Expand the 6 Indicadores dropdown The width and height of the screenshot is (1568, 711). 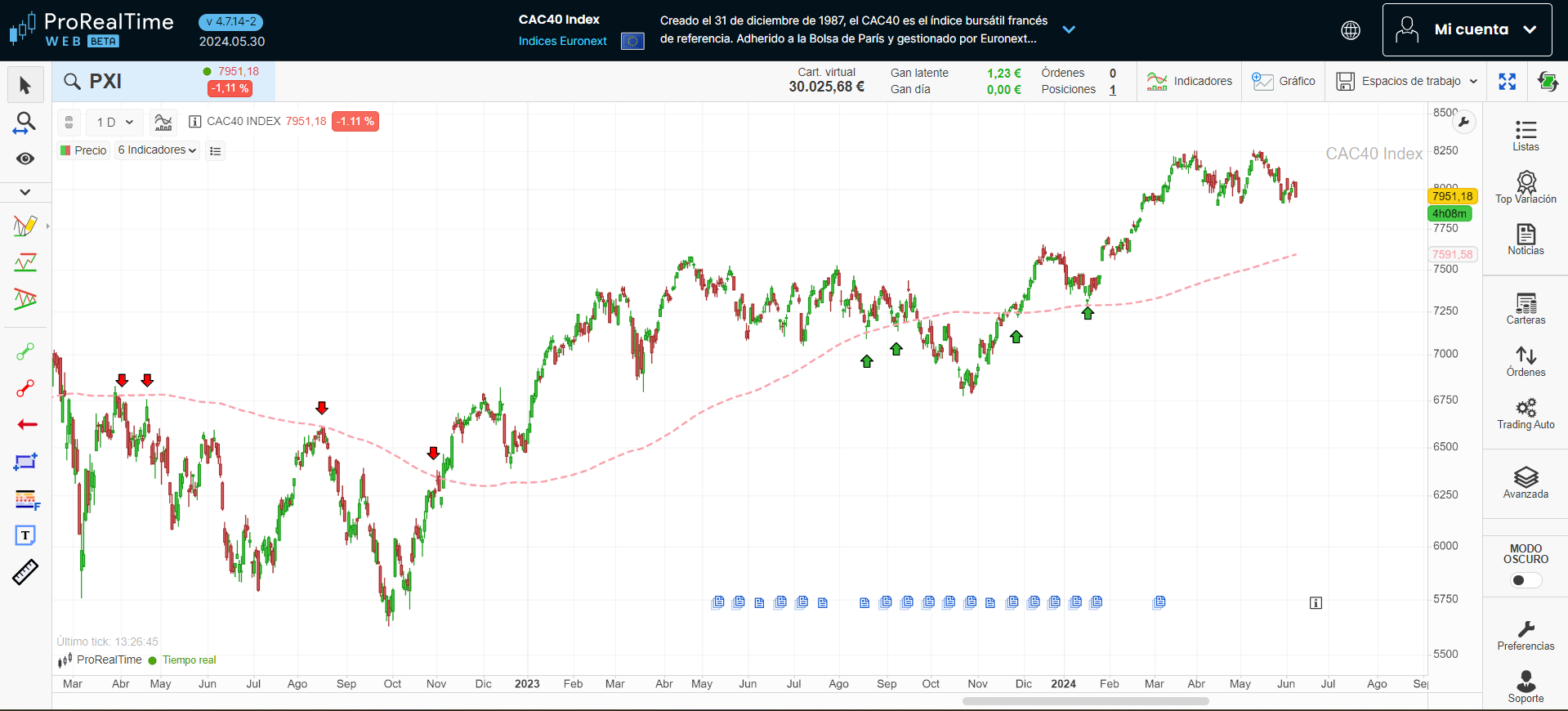pyautogui.click(x=157, y=150)
